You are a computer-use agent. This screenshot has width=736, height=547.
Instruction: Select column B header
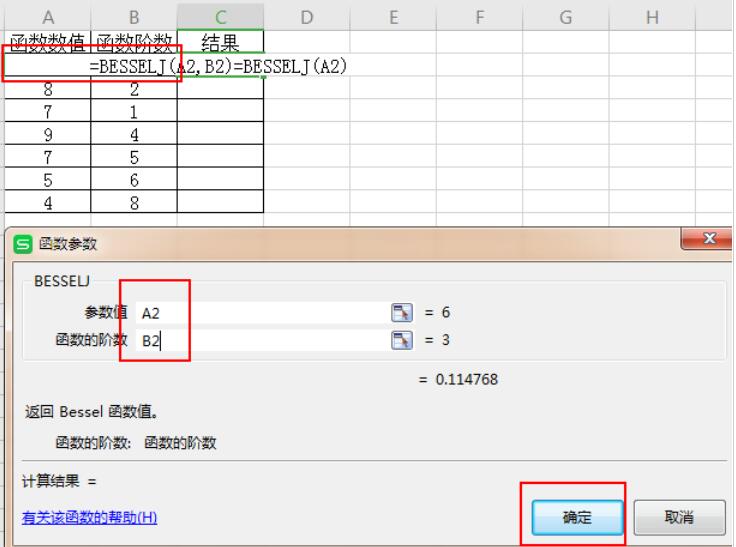pos(134,17)
